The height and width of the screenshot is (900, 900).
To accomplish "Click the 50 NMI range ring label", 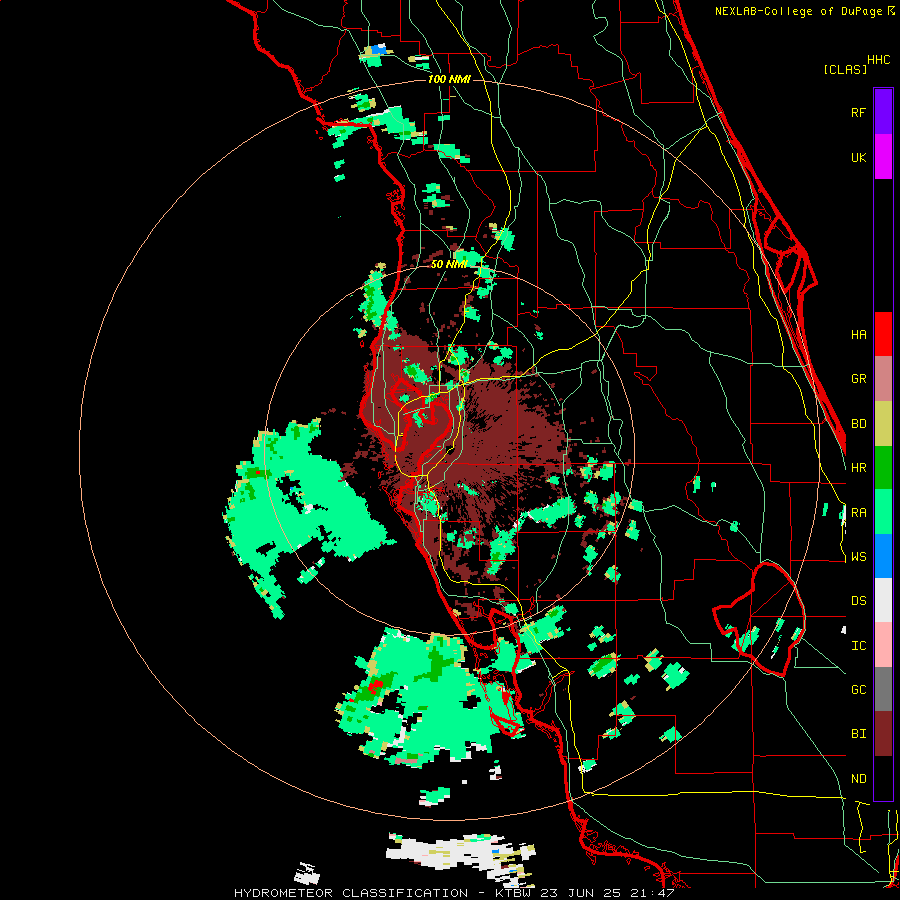I will 449,264.
